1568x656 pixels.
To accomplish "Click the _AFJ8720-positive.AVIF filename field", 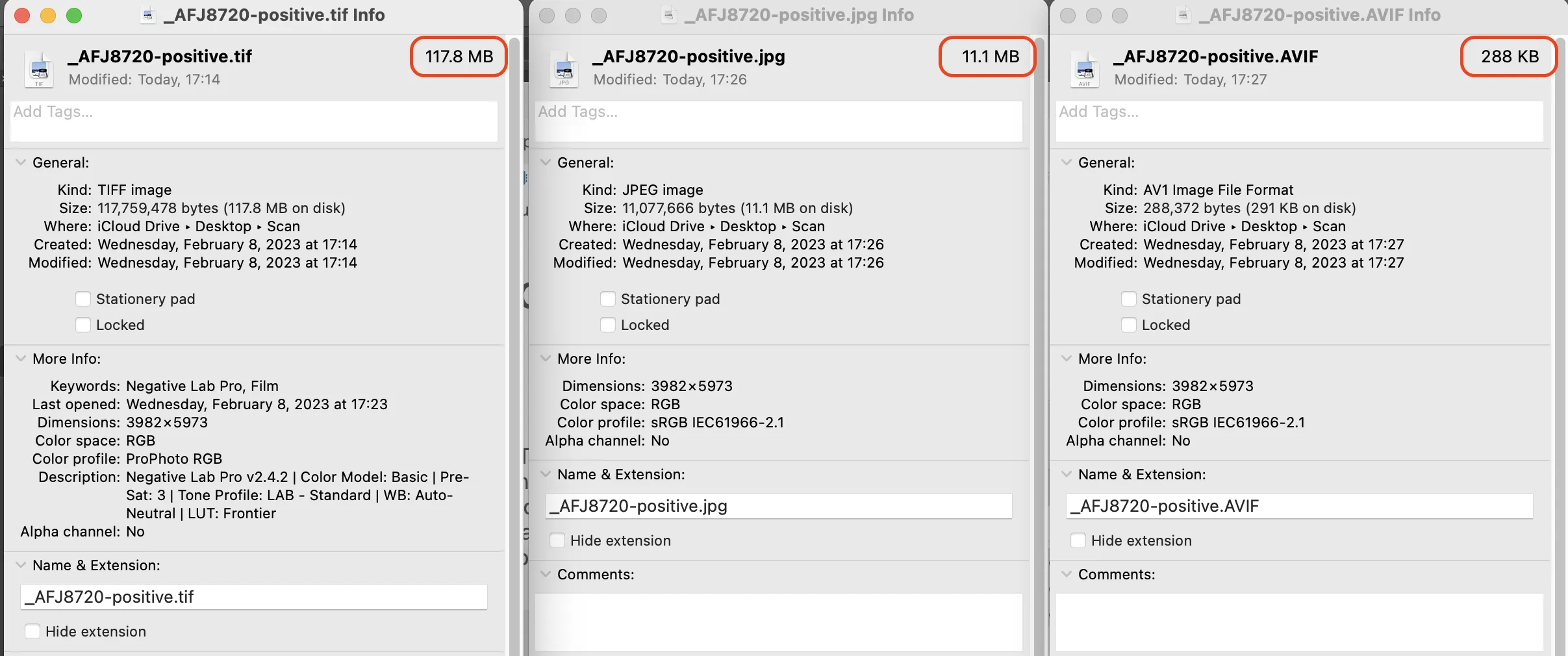I will pyautogui.click(x=1300, y=506).
